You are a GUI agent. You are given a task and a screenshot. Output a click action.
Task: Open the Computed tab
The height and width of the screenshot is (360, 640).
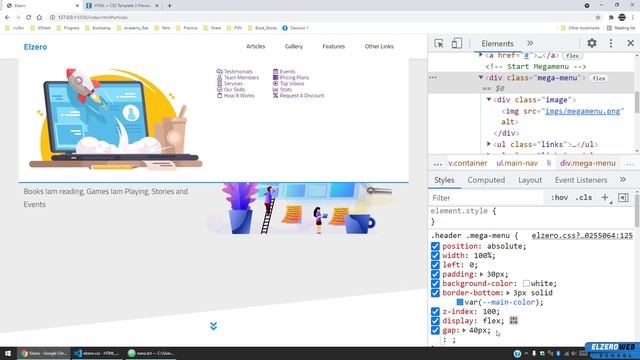pyautogui.click(x=486, y=180)
